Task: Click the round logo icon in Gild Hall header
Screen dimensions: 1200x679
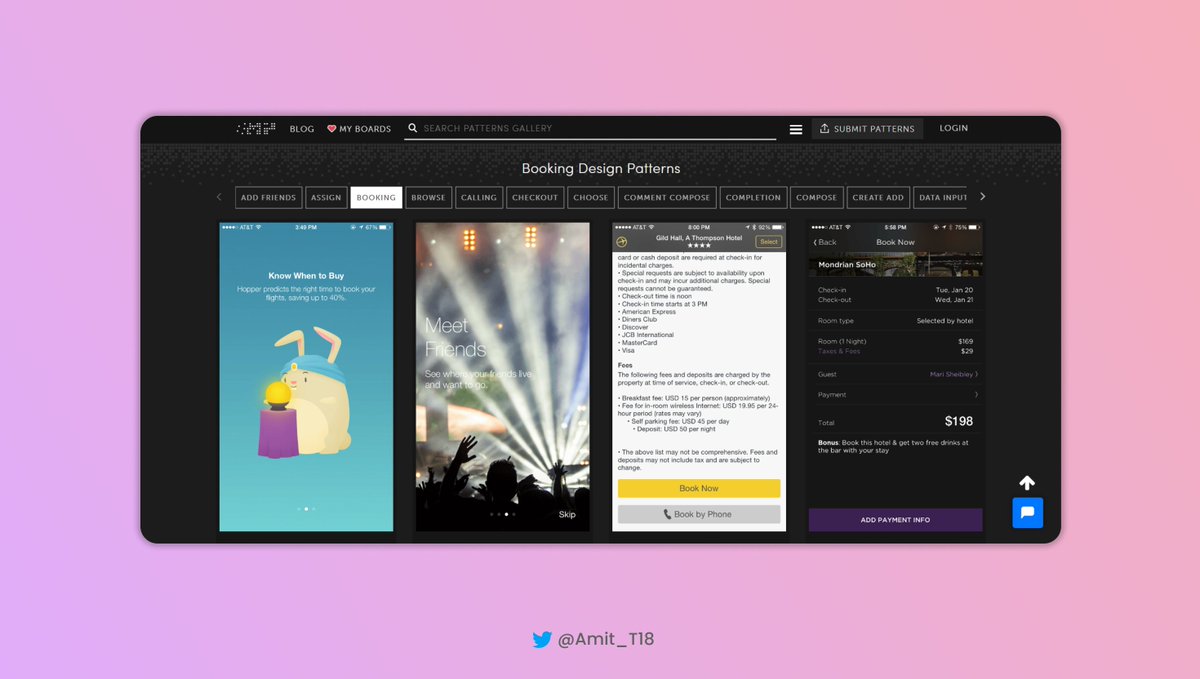Action: pos(621,242)
